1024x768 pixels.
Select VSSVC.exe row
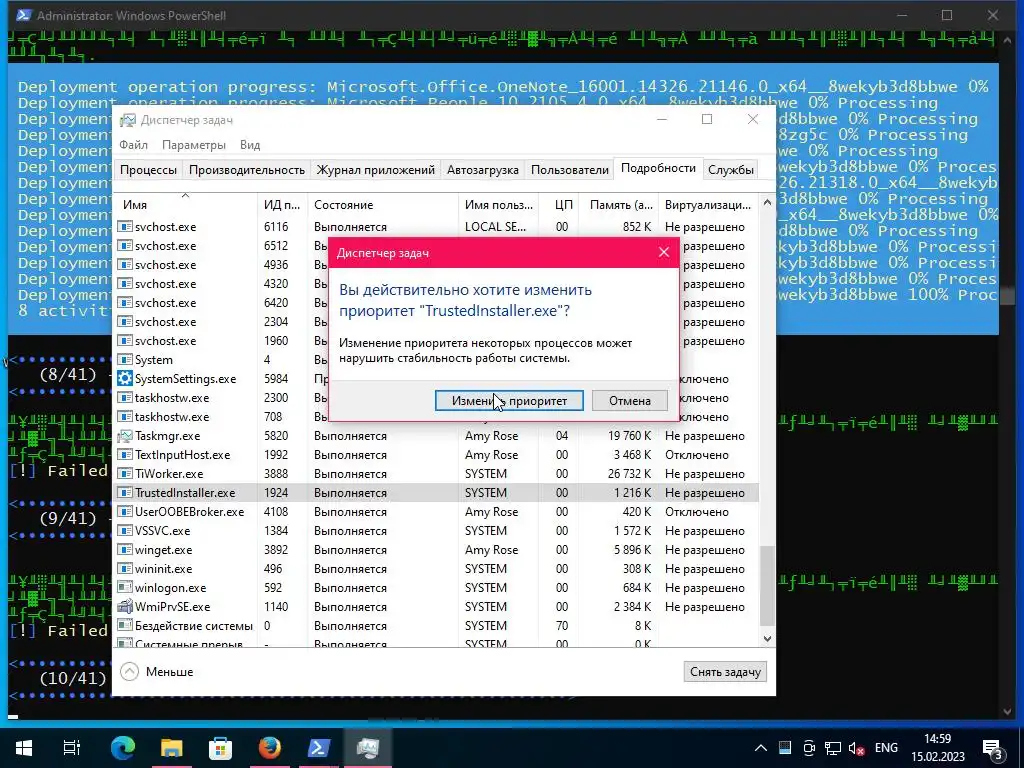436,530
